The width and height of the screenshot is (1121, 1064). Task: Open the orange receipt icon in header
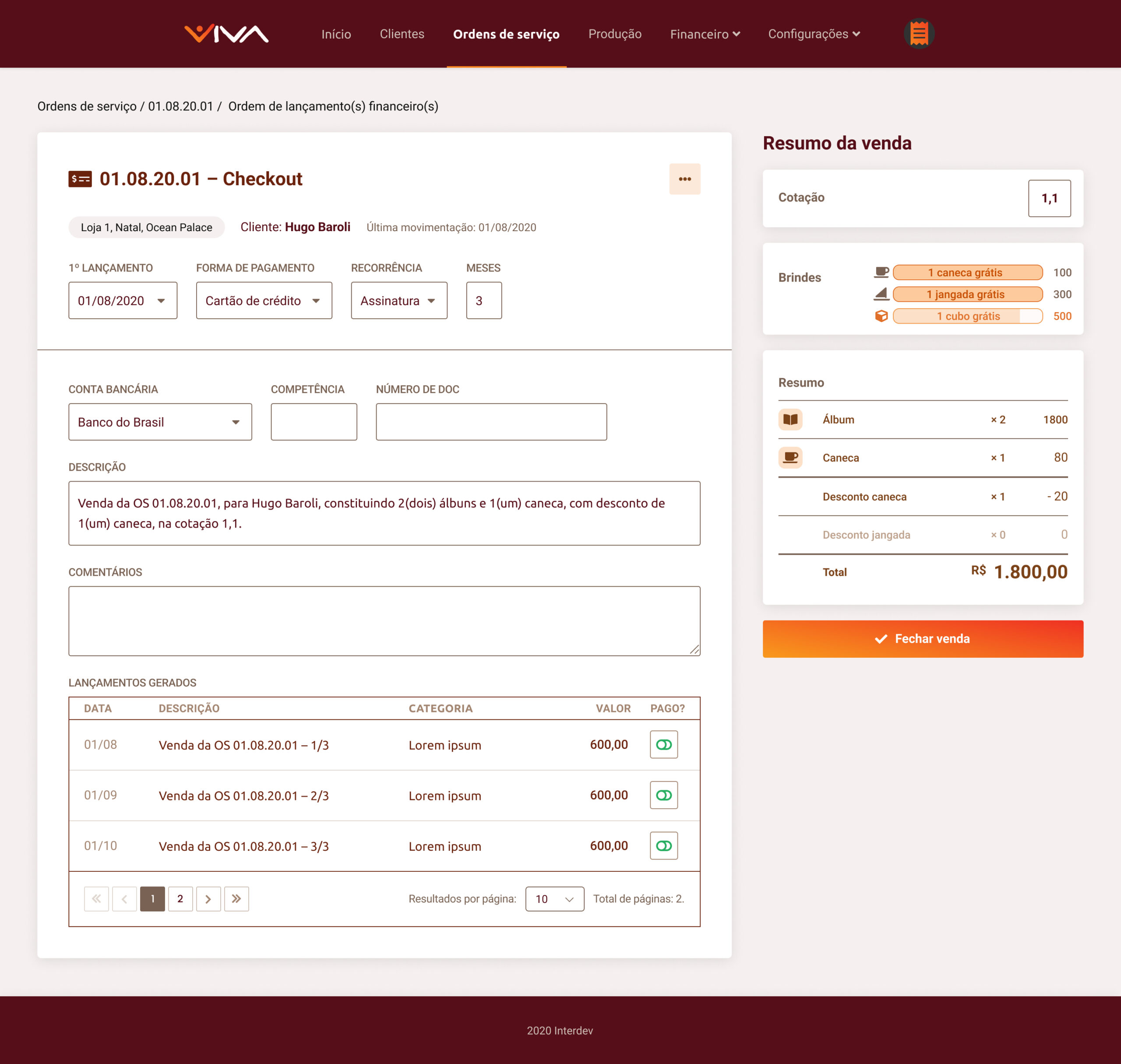coord(918,34)
